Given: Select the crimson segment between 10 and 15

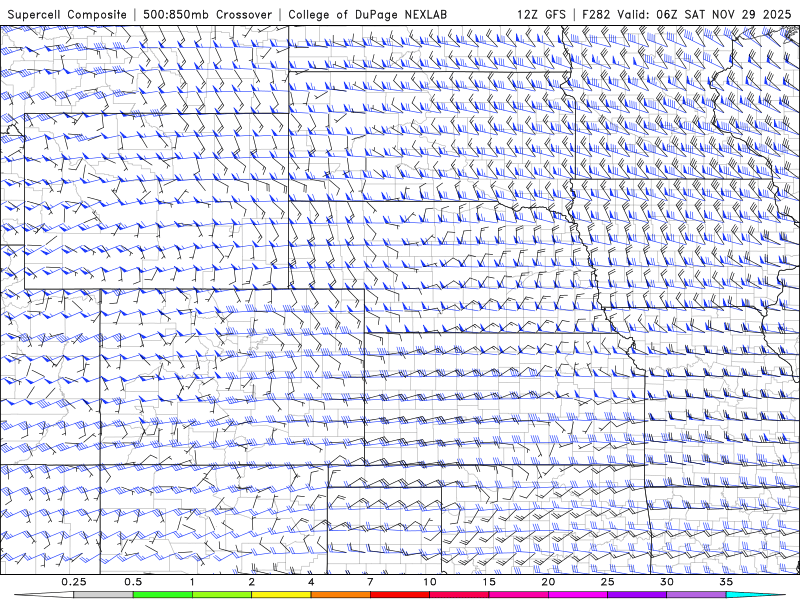Looking at the screenshot, I should point(459,595).
